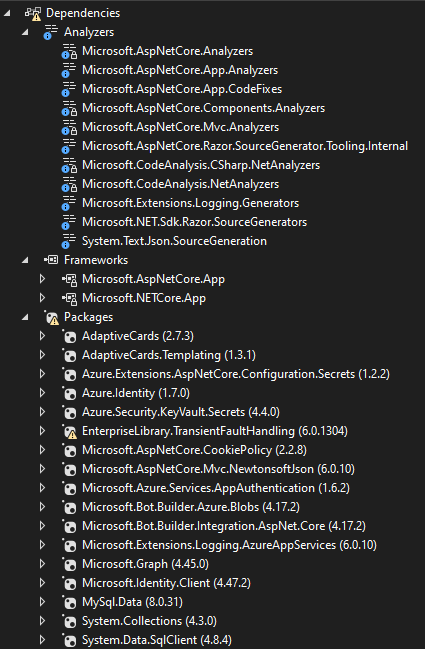Expand Microsoft.Bot.Builder.Azure.Blobs package
The height and width of the screenshot is (649, 425).
(x=42, y=507)
